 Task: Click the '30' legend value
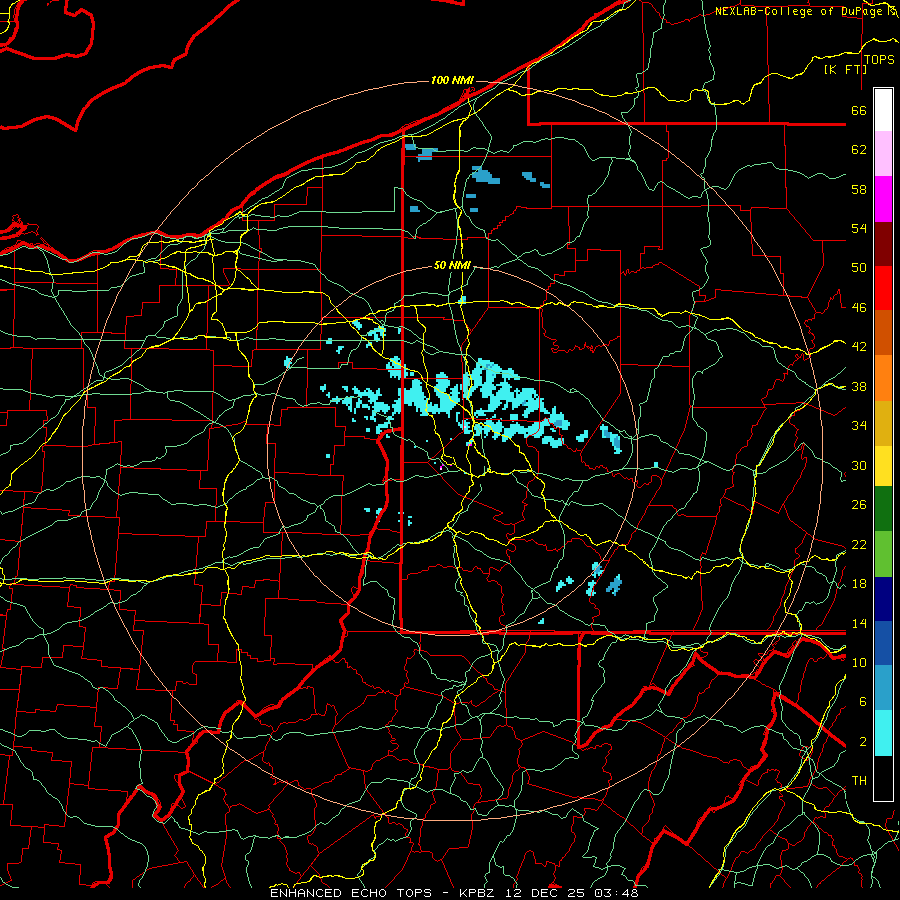pyautogui.click(x=859, y=465)
